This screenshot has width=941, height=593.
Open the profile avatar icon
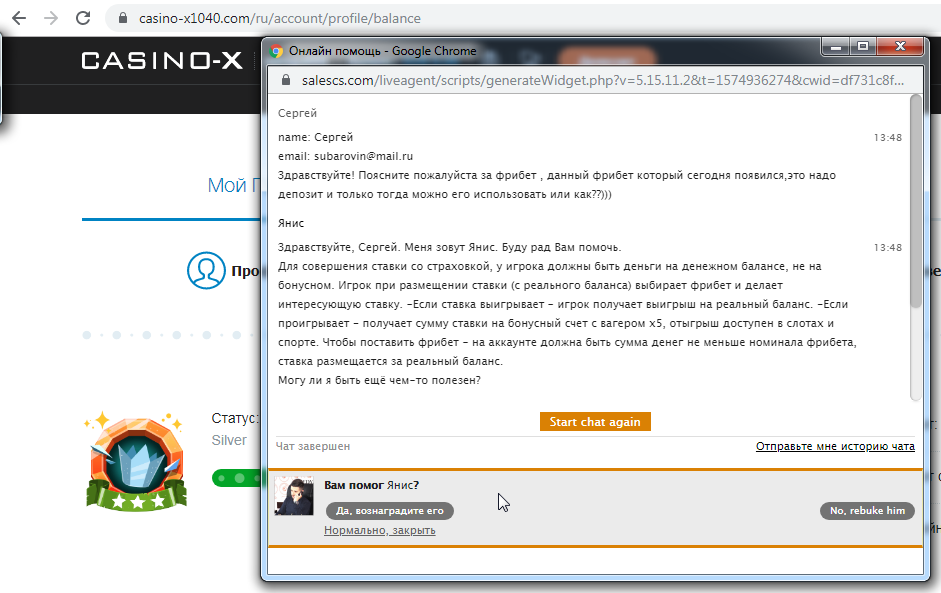coord(206,271)
